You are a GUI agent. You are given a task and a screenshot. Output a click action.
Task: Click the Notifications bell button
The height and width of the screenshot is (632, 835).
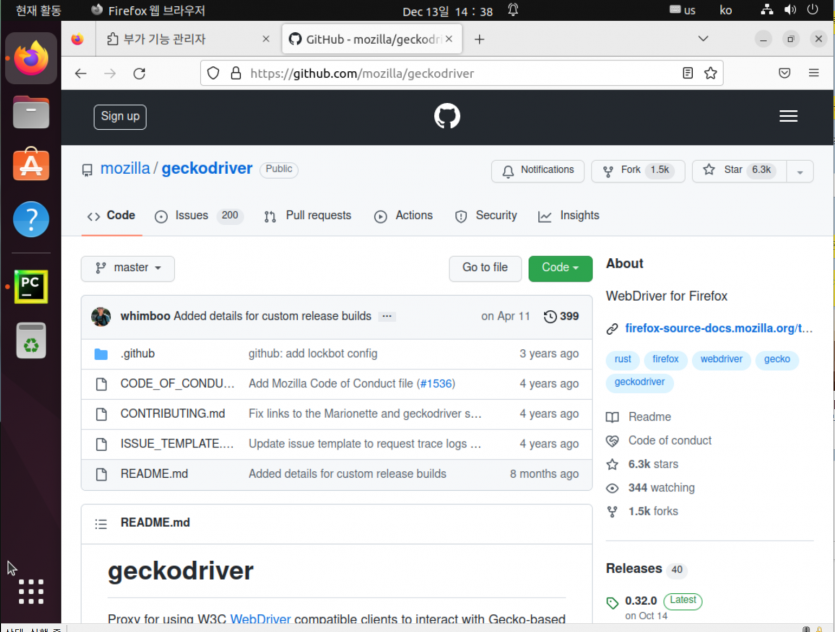tap(538, 170)
